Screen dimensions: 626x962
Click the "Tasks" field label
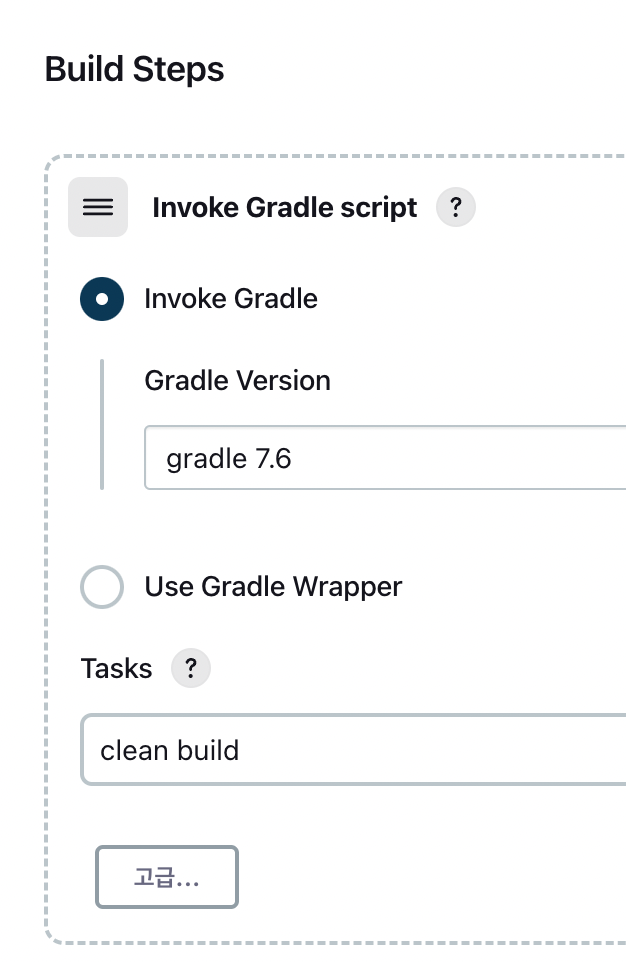[117, 669]
